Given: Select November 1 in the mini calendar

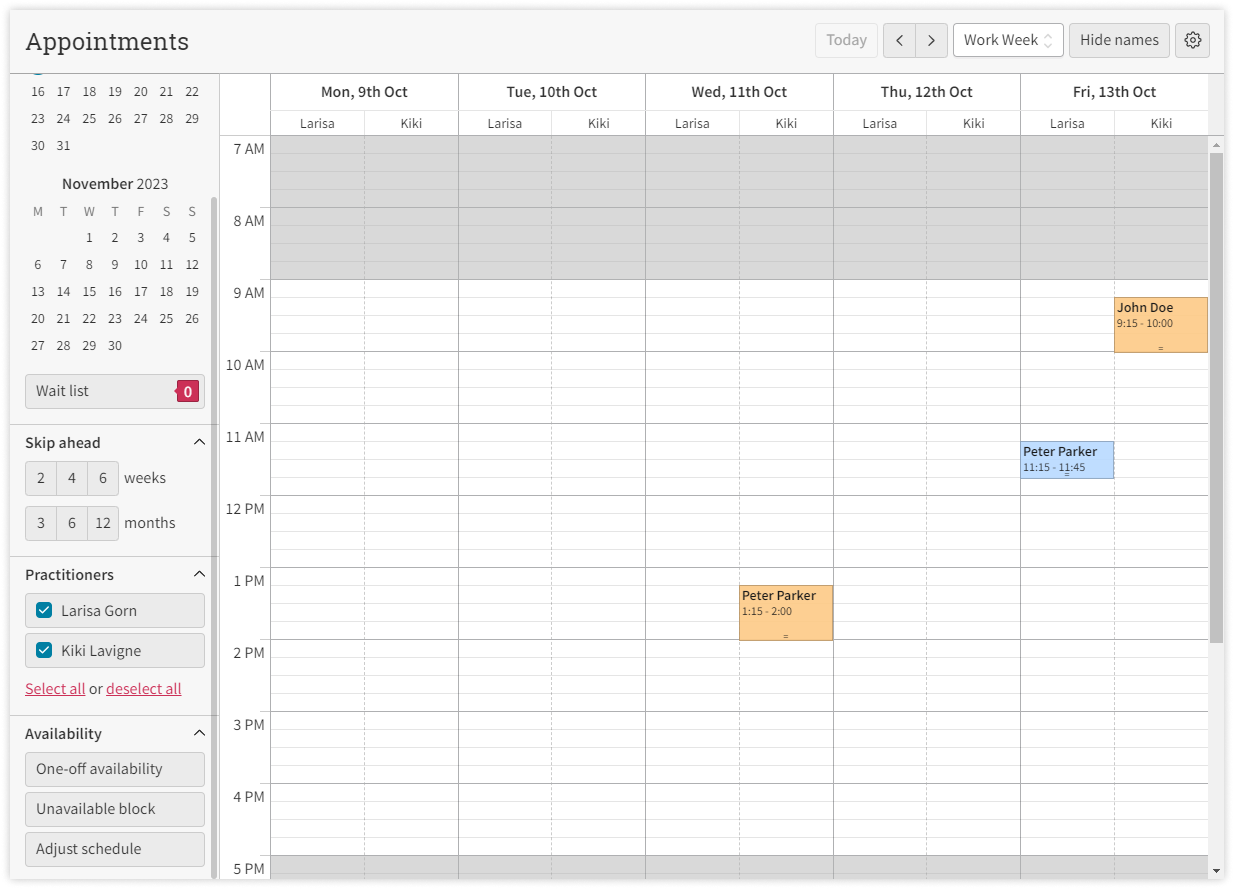Looking at the screenshot, I should click(89, 238).
